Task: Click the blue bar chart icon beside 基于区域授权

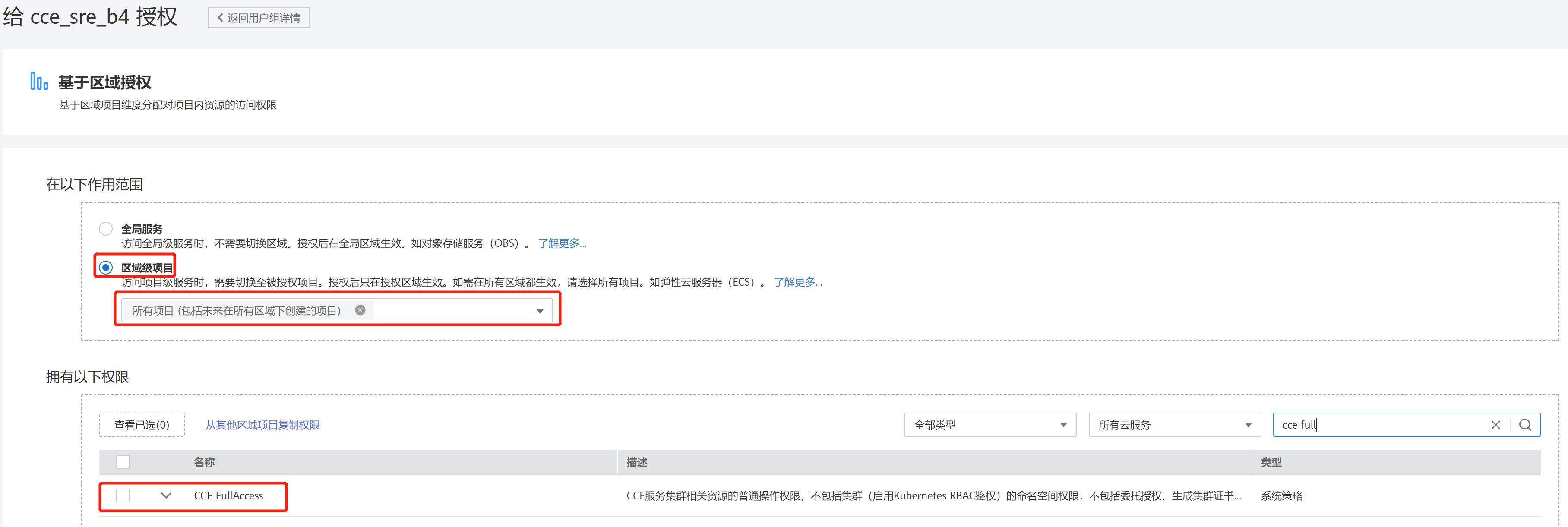Action: point(39,81)
